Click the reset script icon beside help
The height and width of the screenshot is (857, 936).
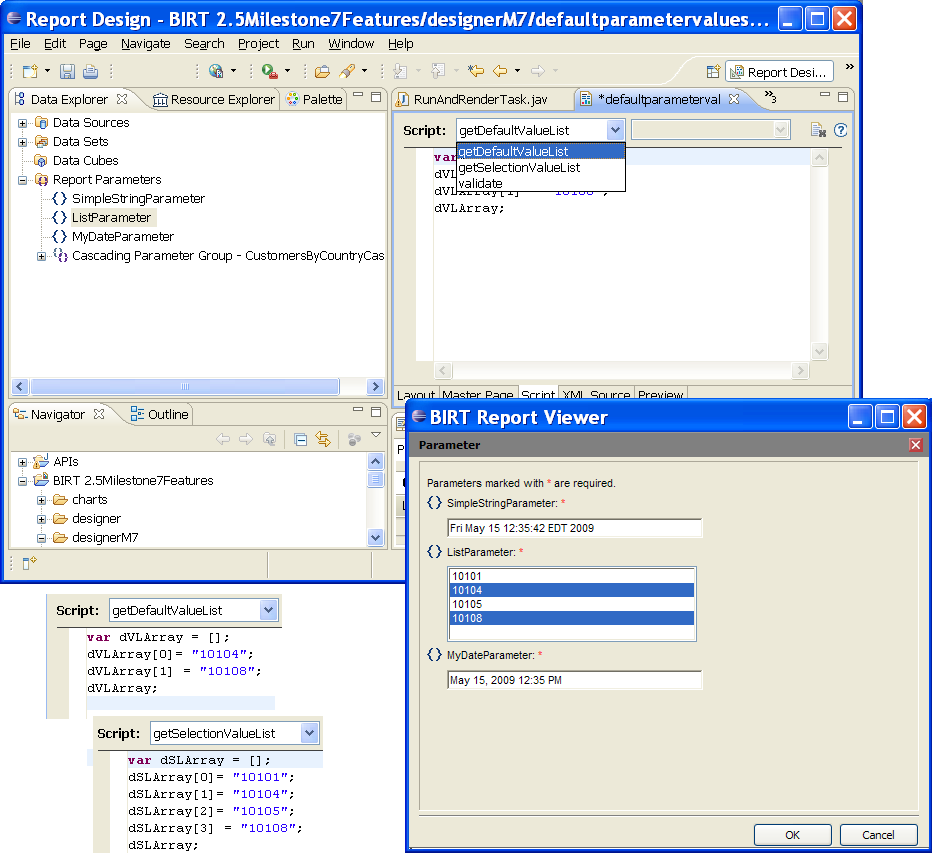(x=818, y=130)
